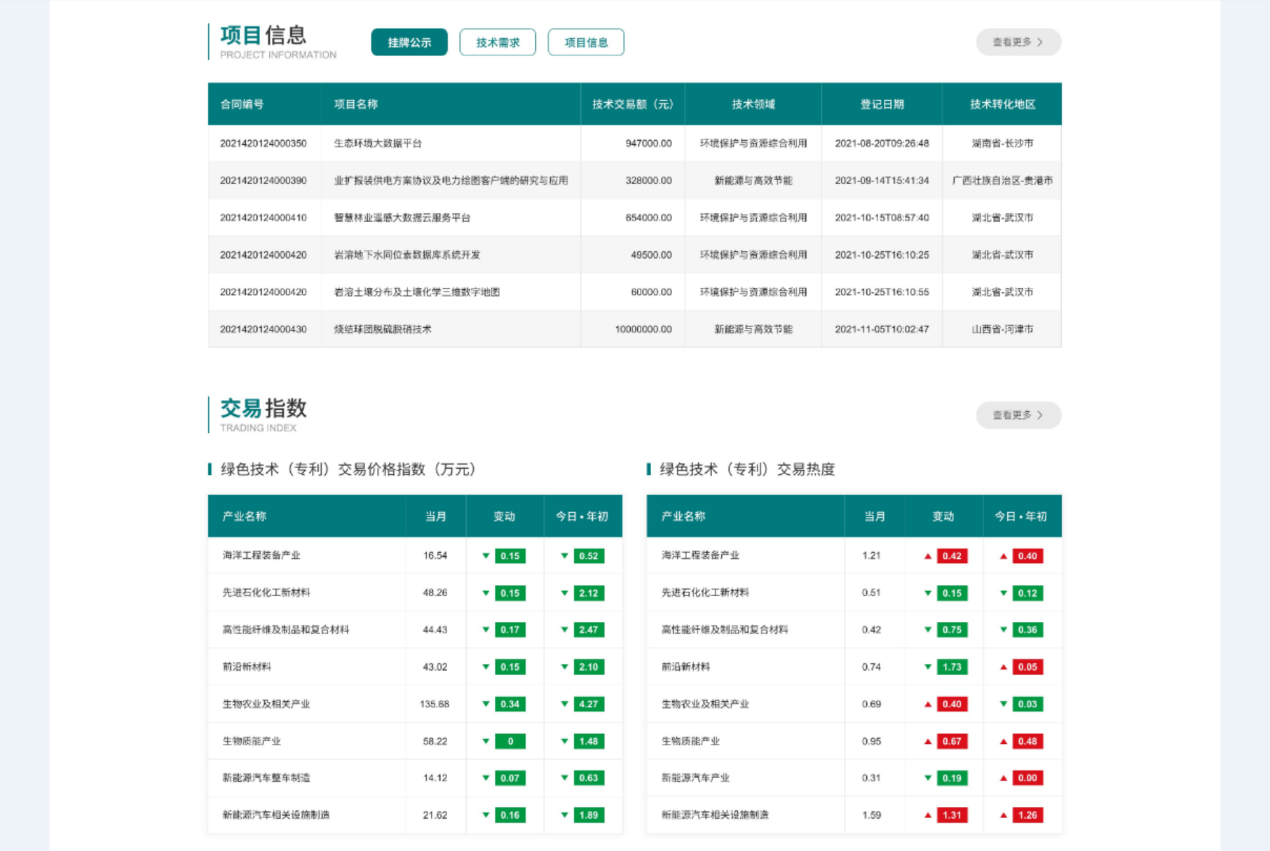The image size is (1270, 851).
Task: Click contract number 2021420124000390
Action: pos(263,180)
